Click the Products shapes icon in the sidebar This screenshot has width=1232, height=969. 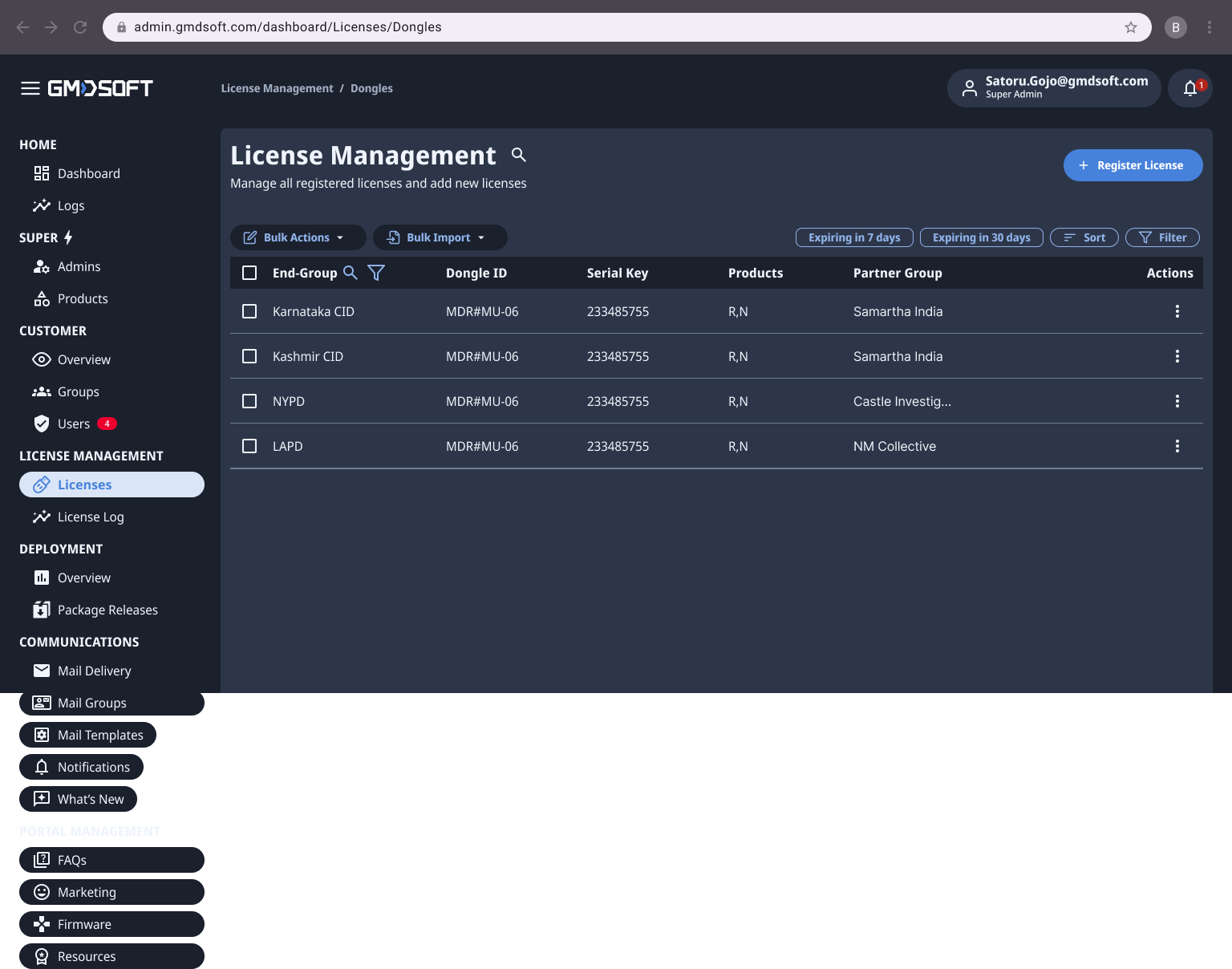pos(42,298)
